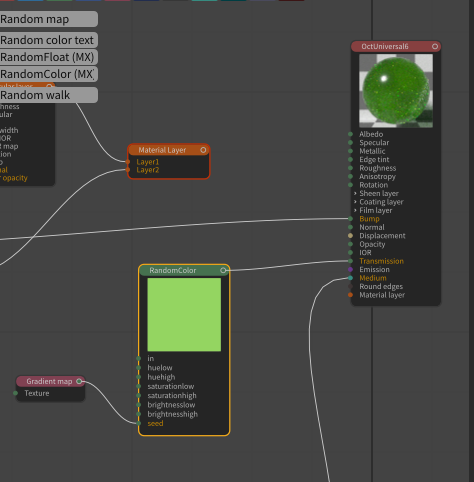Viewport: 474px width, 482px height.
Task: Click the Layer1 input pin
Action: coord(128,162)
